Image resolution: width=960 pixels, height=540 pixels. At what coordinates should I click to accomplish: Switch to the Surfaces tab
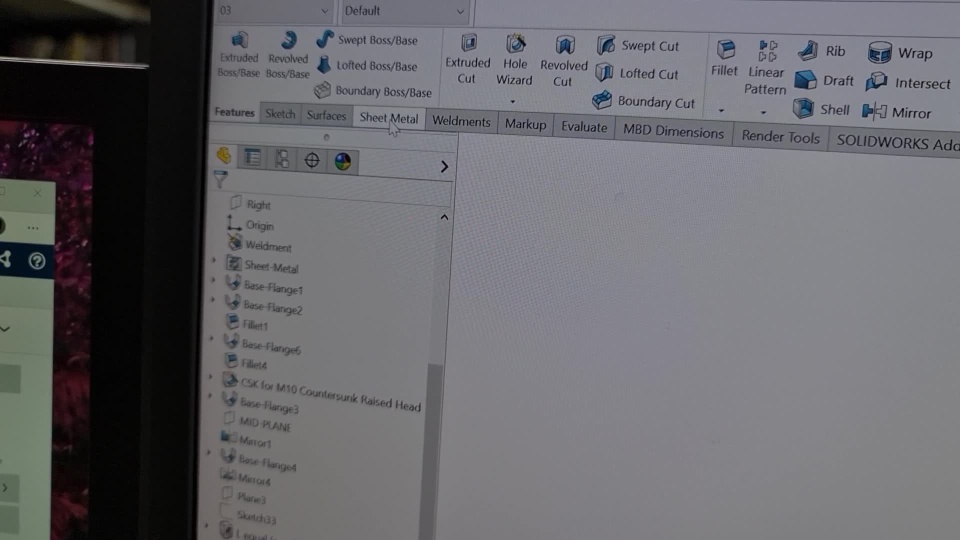pyautogui.click(x=326, y=115)
